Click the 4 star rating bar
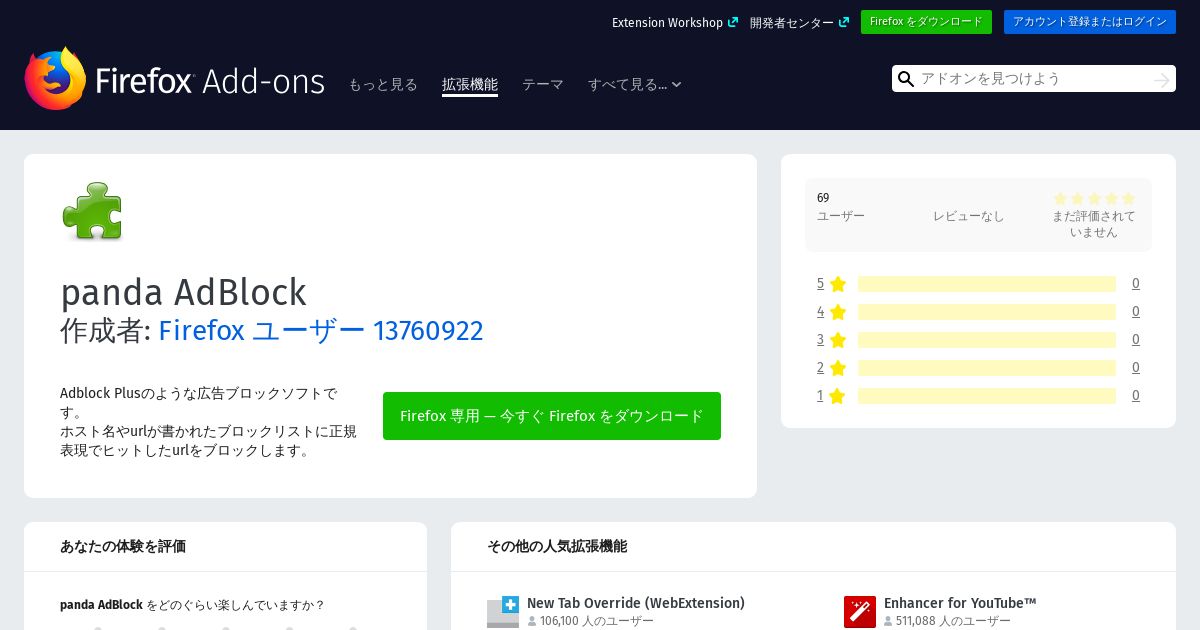 (987, 312)
